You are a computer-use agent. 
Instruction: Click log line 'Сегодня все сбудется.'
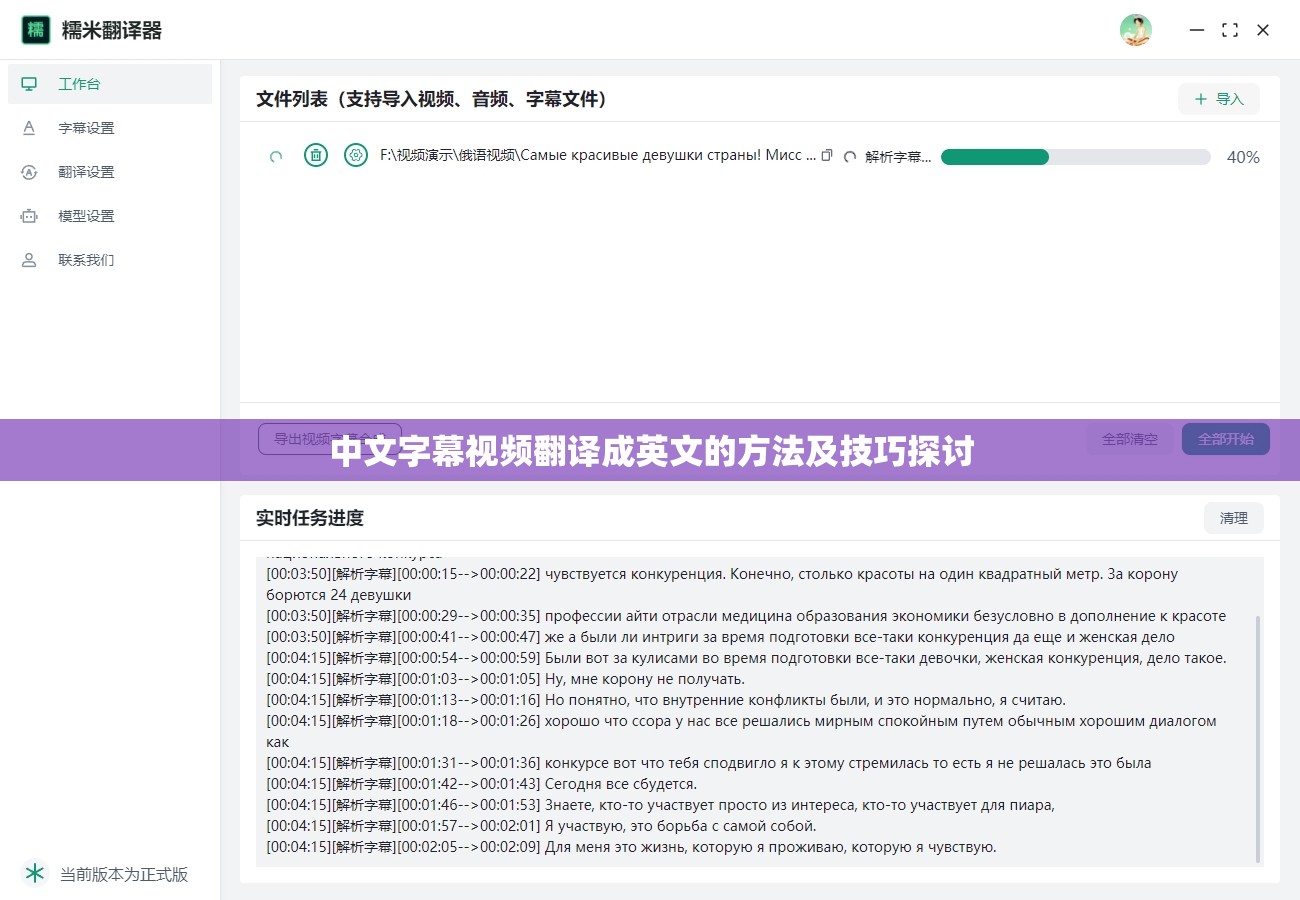[x=482, y=784]
